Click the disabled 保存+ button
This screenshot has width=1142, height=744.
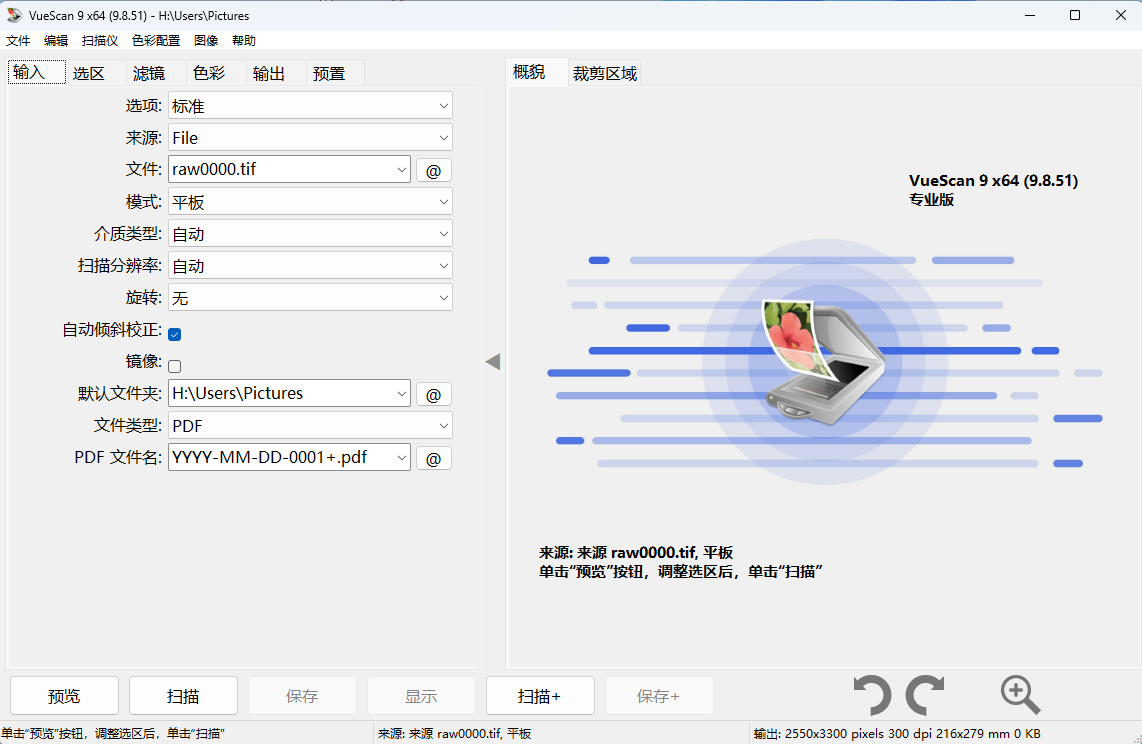coord(659,696)
